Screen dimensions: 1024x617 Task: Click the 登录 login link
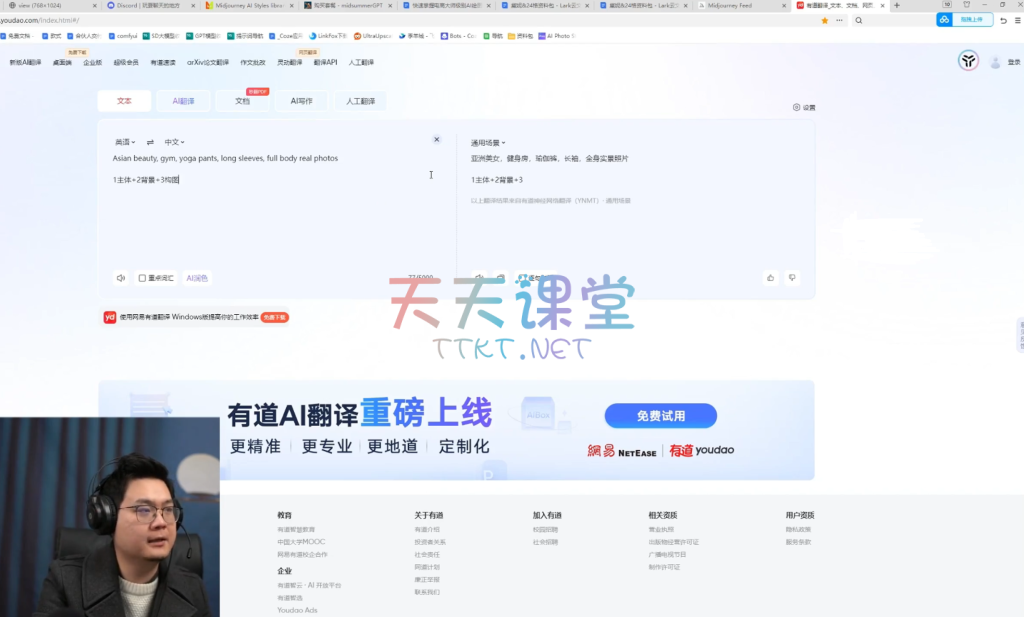coord(1014,62)
